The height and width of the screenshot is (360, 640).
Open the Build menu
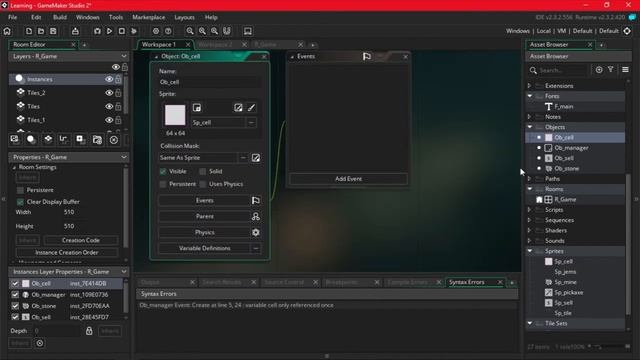(x=60, y=17)
